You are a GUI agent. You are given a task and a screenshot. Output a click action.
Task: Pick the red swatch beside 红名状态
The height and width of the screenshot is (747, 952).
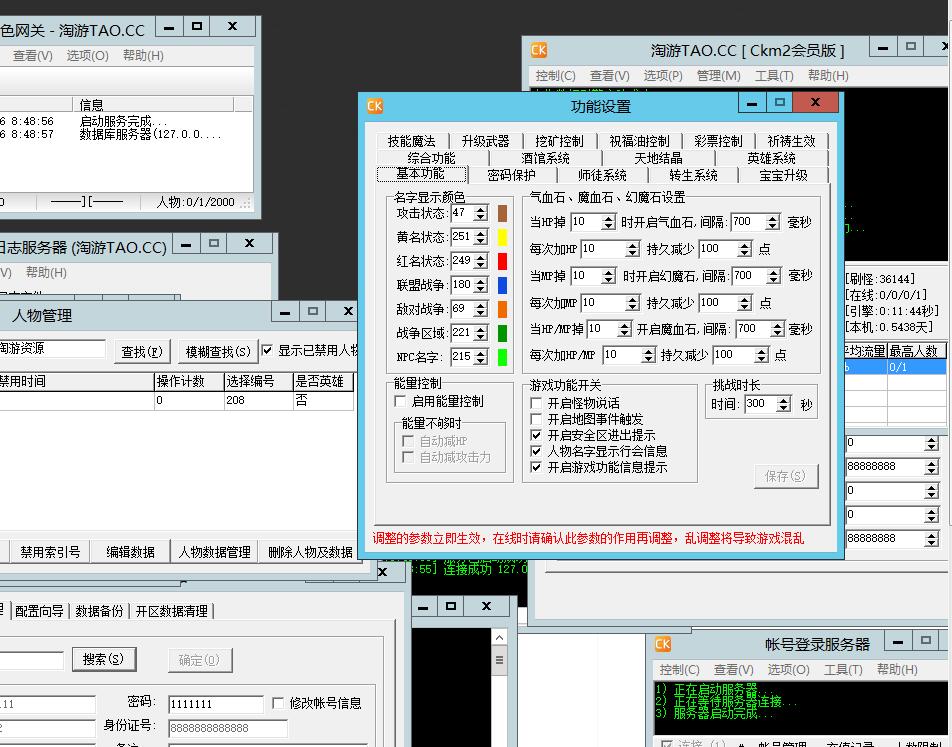coord(502,261)
